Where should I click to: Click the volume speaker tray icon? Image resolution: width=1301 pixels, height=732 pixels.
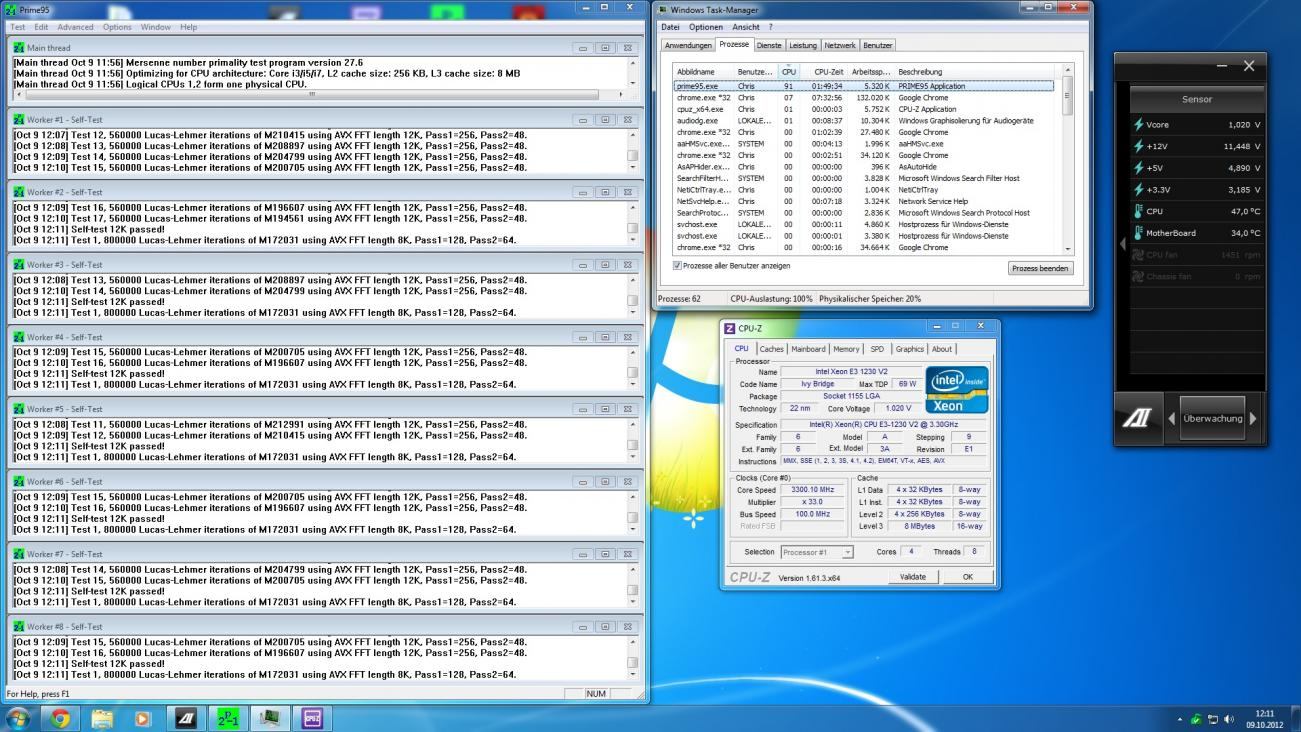(1229, 719)
